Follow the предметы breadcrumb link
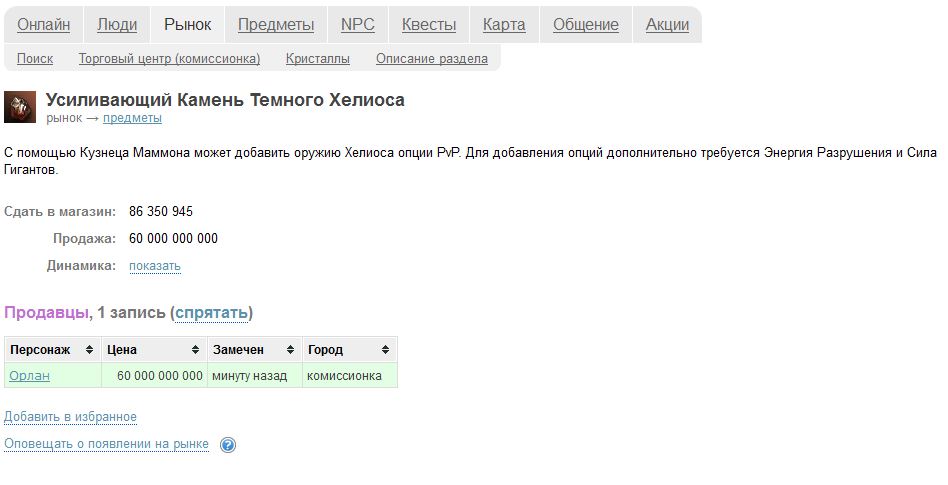The width and height of the screenshot is (948, 485). 132,118
